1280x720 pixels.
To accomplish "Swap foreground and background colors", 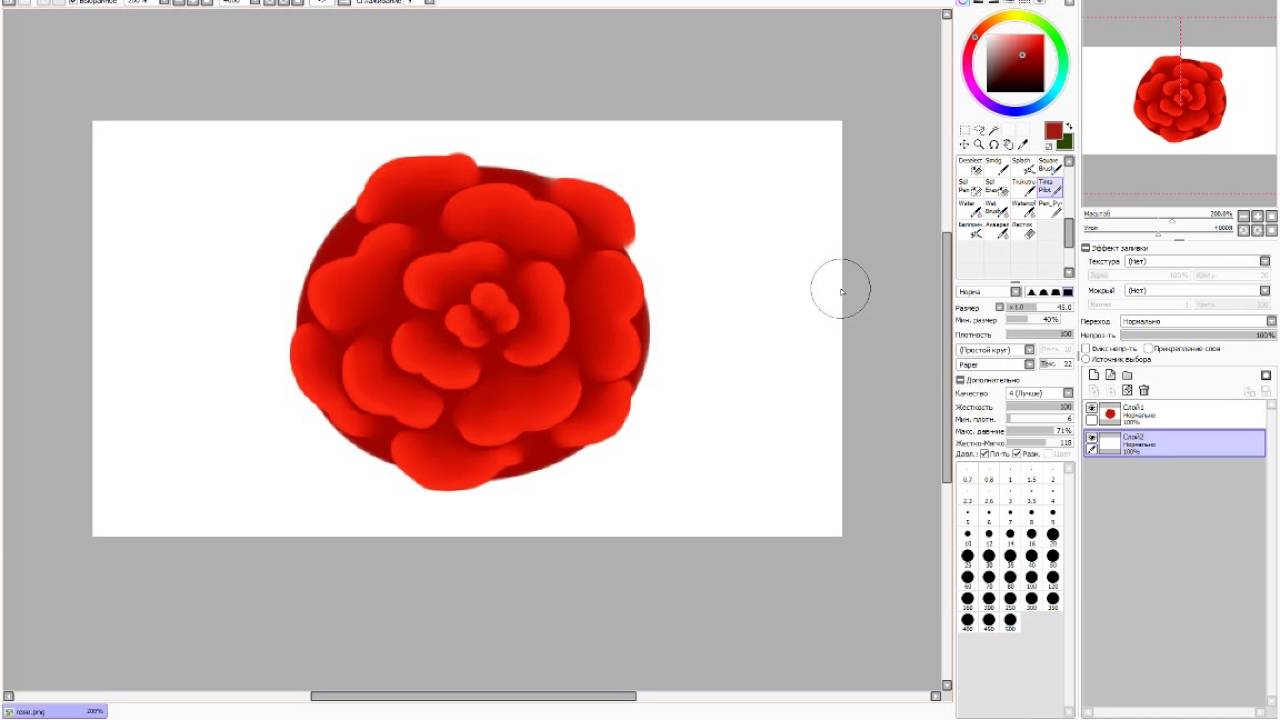I will click(1069, 126).
